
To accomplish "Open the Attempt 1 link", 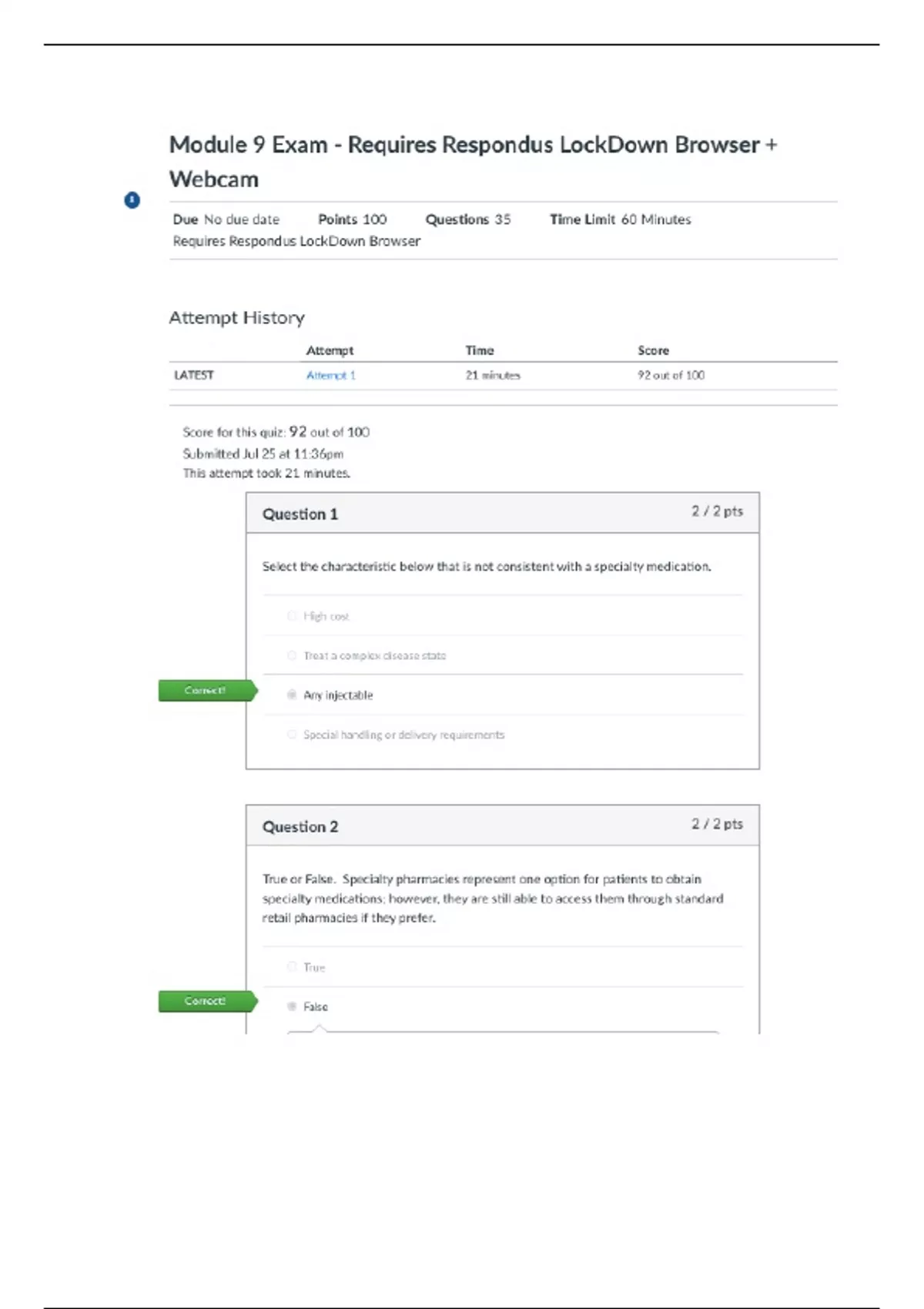I will point(330,376).
